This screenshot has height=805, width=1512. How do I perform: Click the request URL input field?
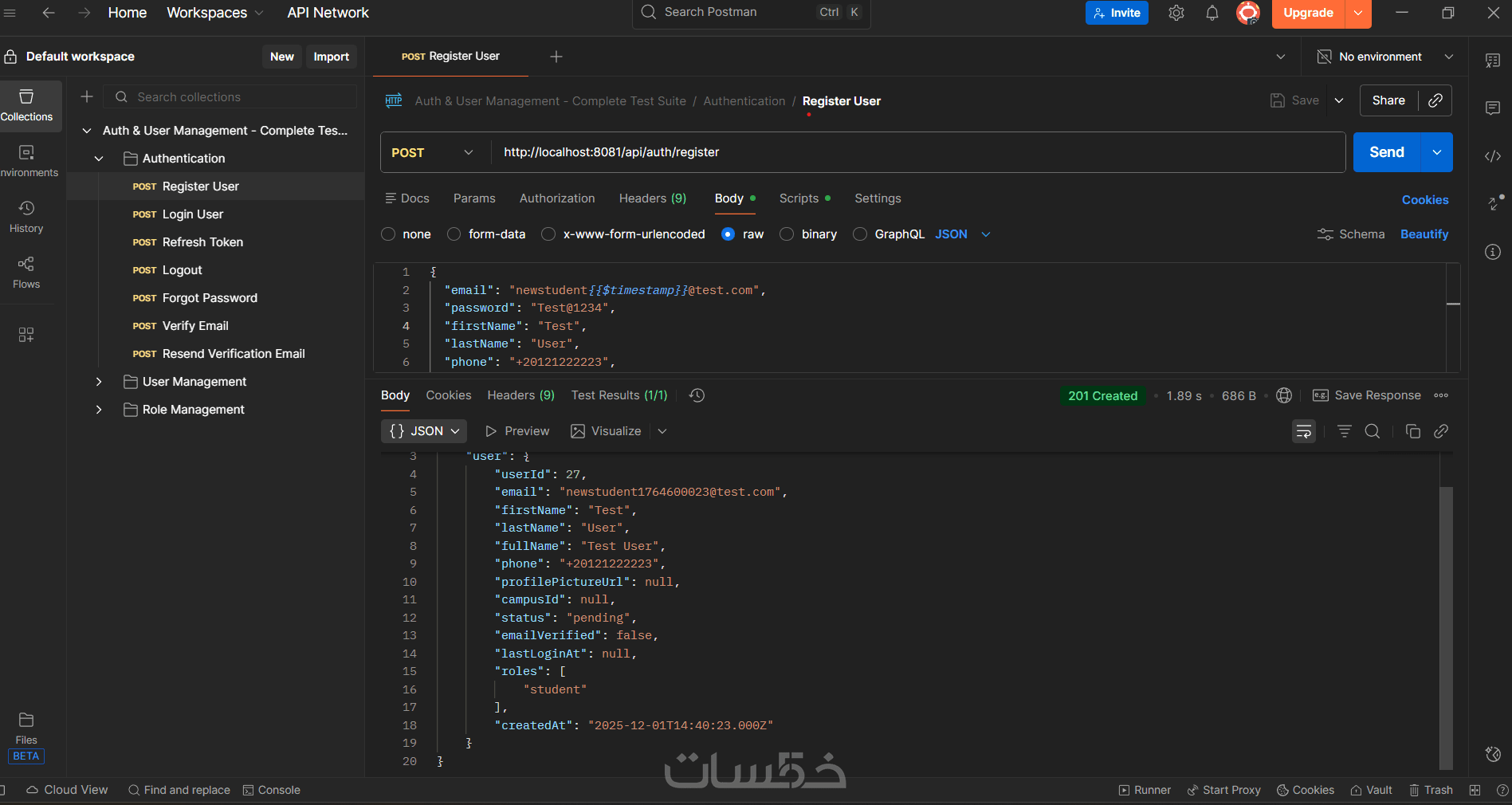point(919,152)
